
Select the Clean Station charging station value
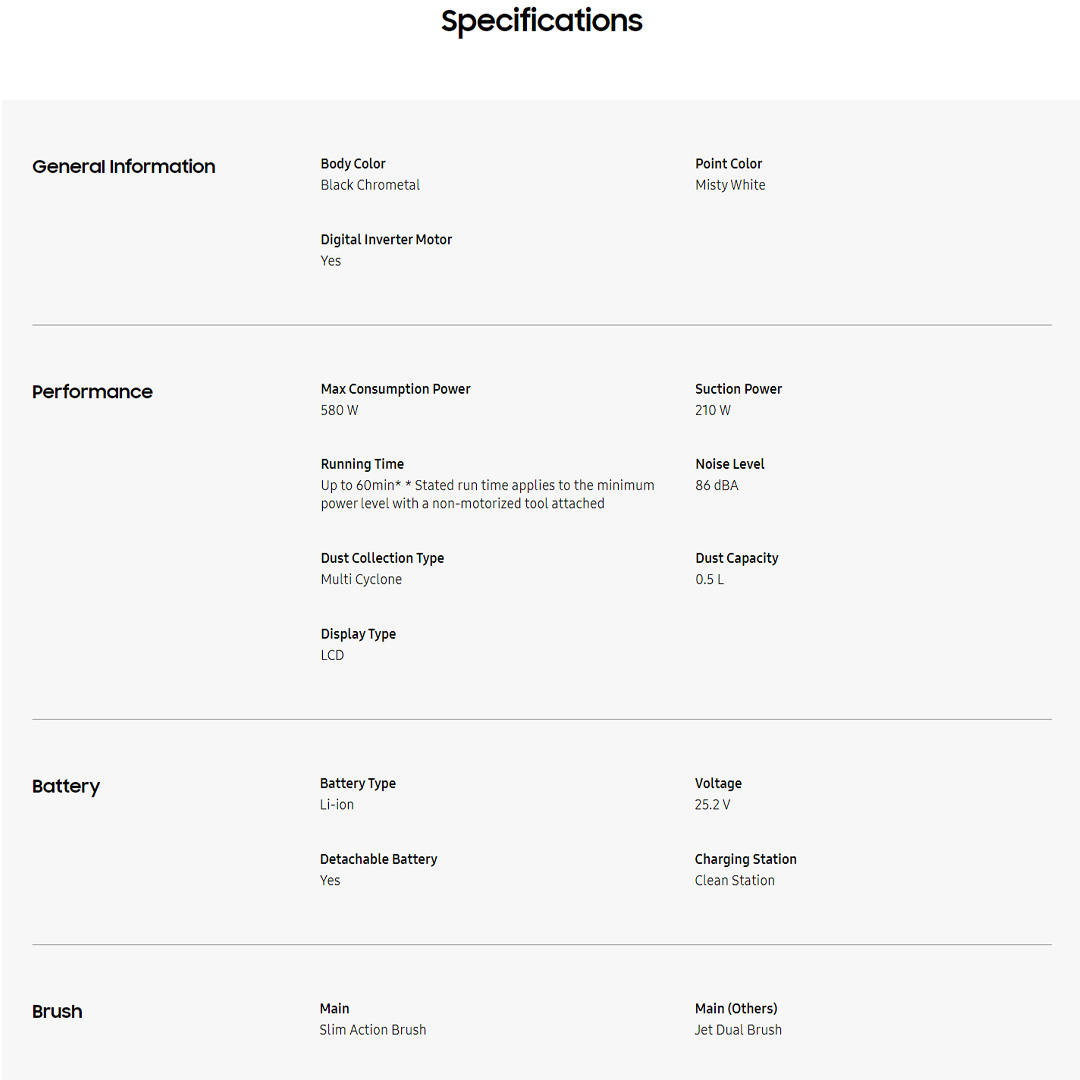[734, 881]
